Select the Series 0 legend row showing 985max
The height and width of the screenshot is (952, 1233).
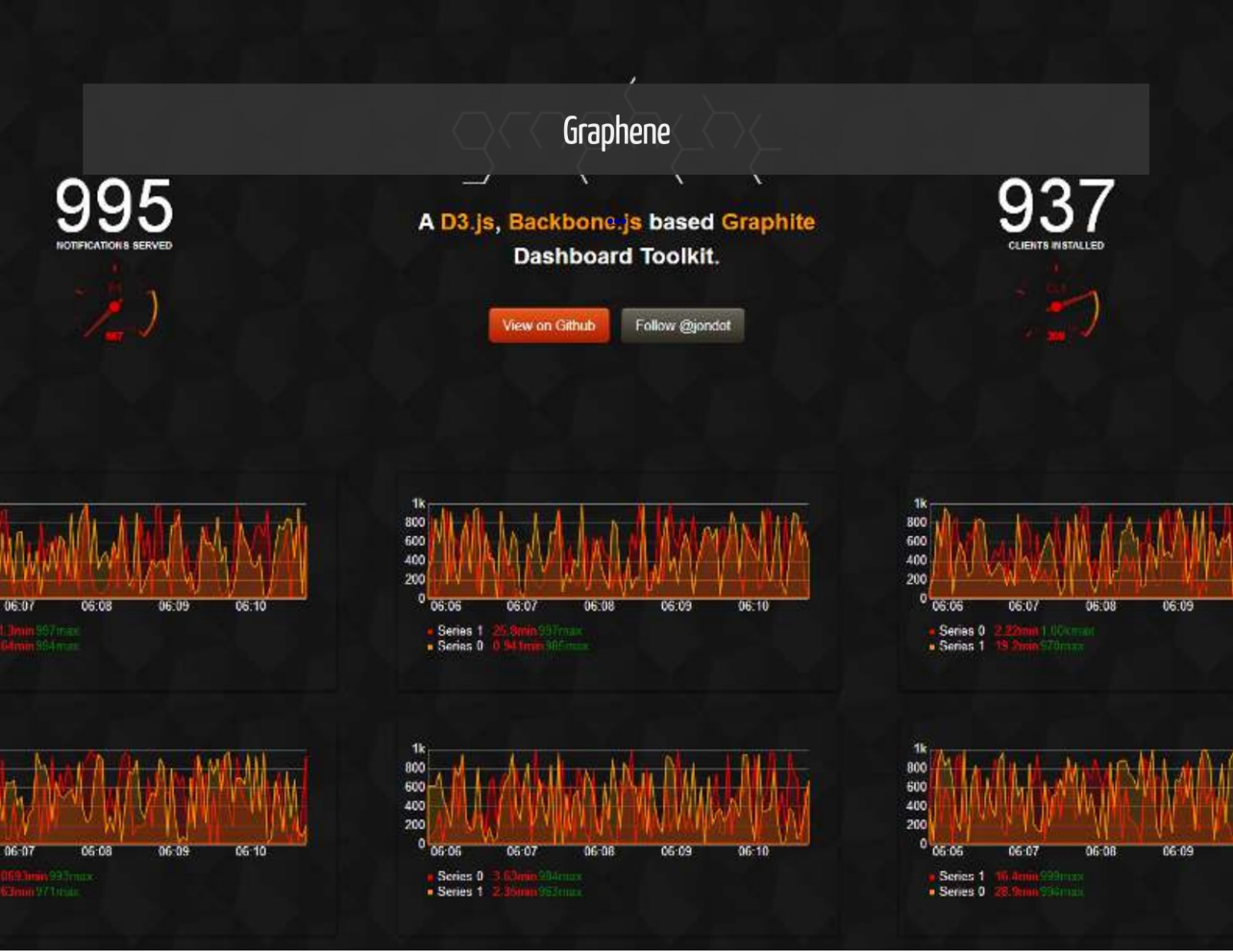508,645
